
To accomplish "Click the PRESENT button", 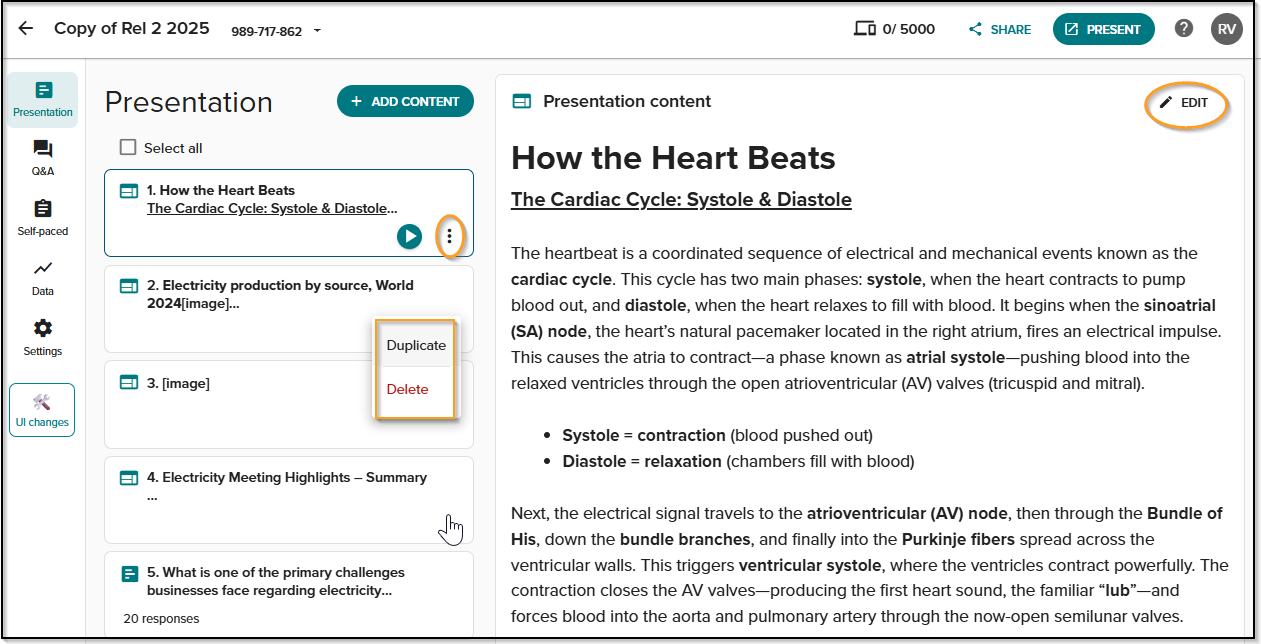I will [x=1103, y=29].
